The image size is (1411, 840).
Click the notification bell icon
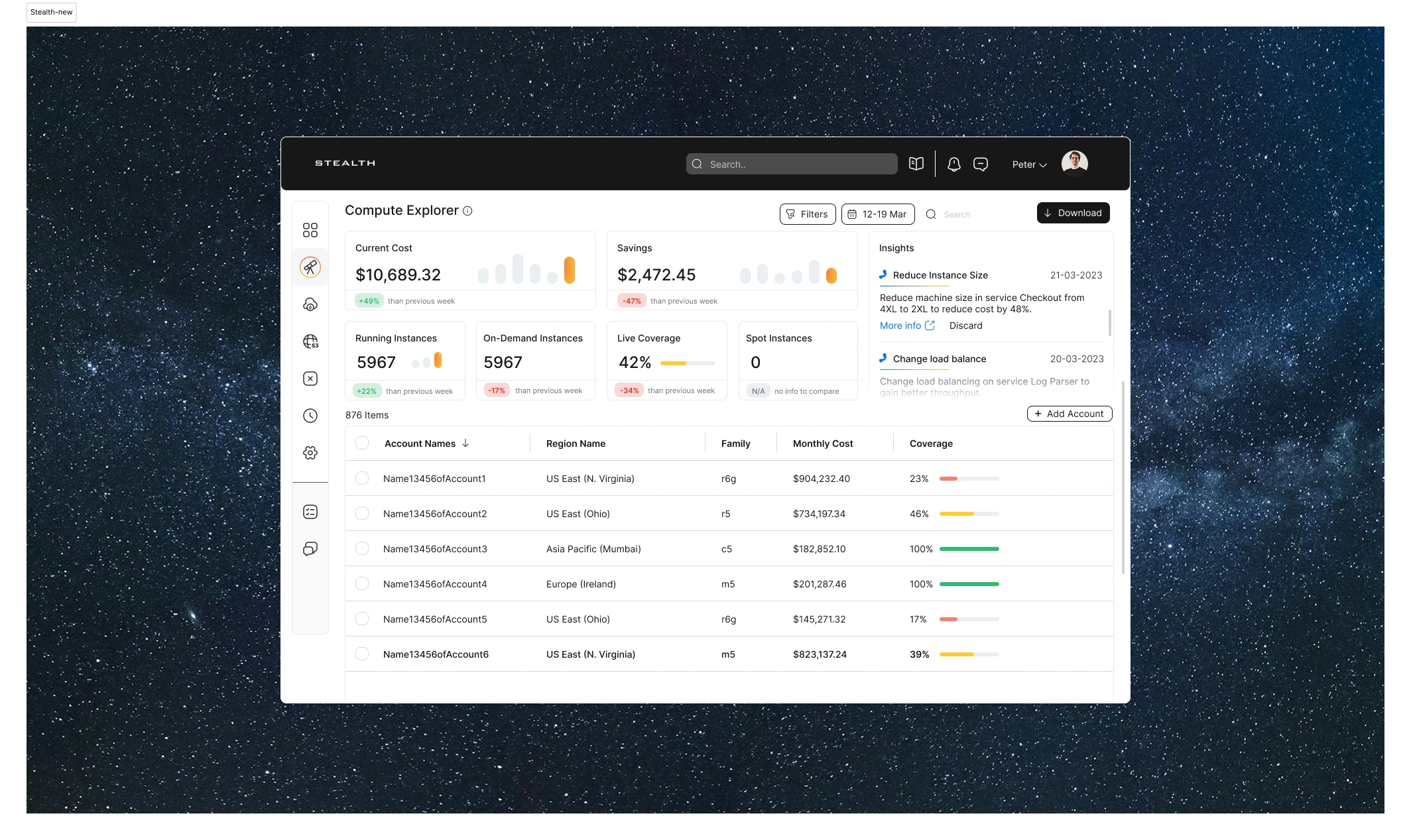[953, 164]
